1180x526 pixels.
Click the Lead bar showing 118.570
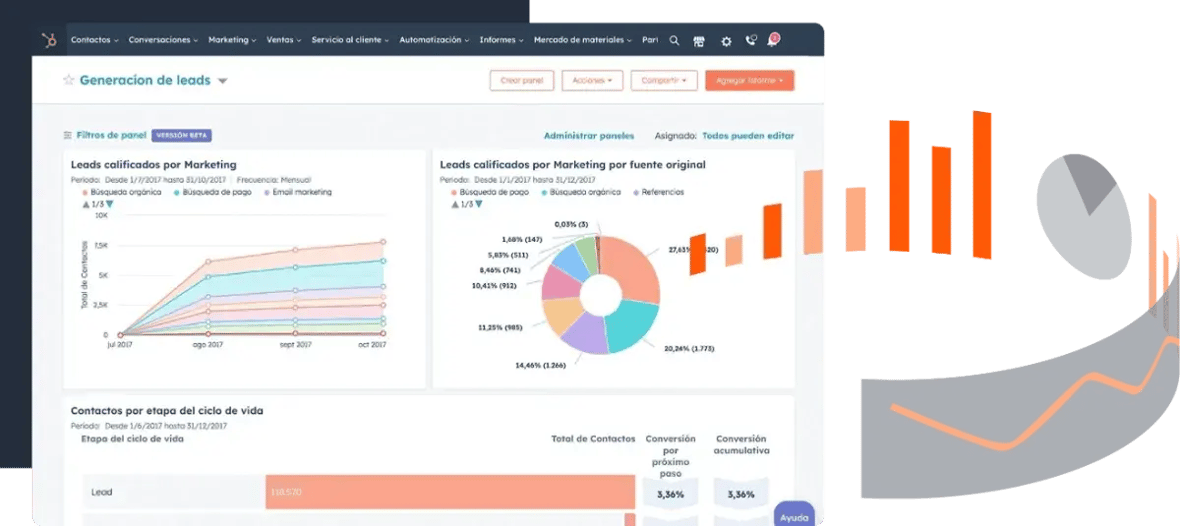[450, 493]
